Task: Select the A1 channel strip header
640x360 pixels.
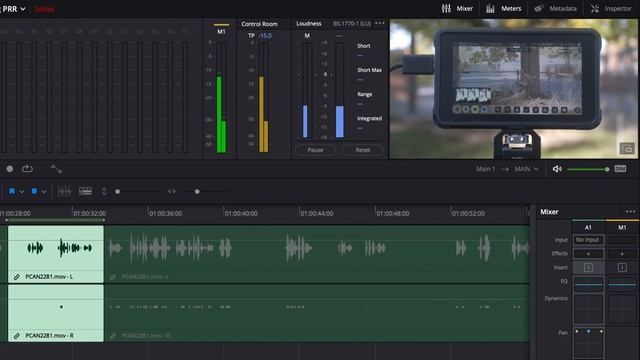Action: coord(588,227)
